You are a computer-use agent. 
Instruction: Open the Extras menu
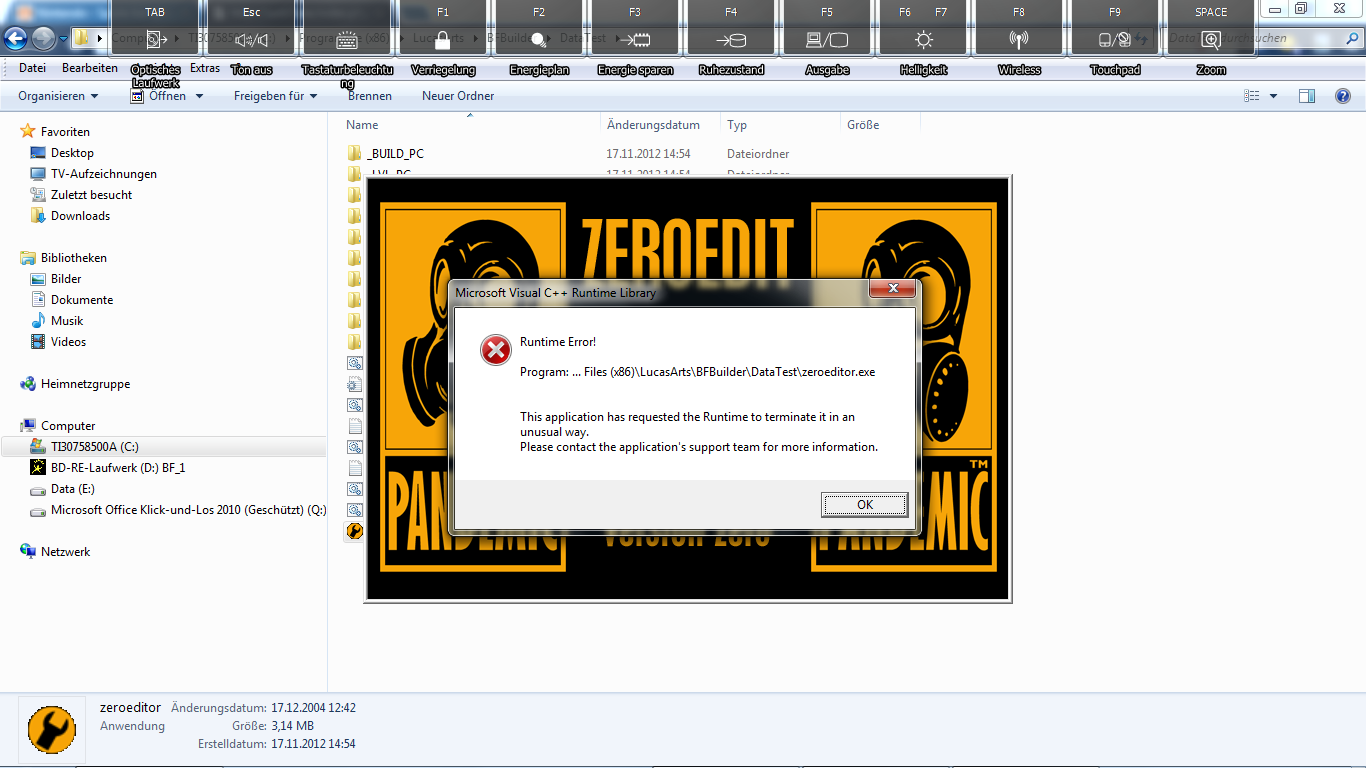point(205,68)
